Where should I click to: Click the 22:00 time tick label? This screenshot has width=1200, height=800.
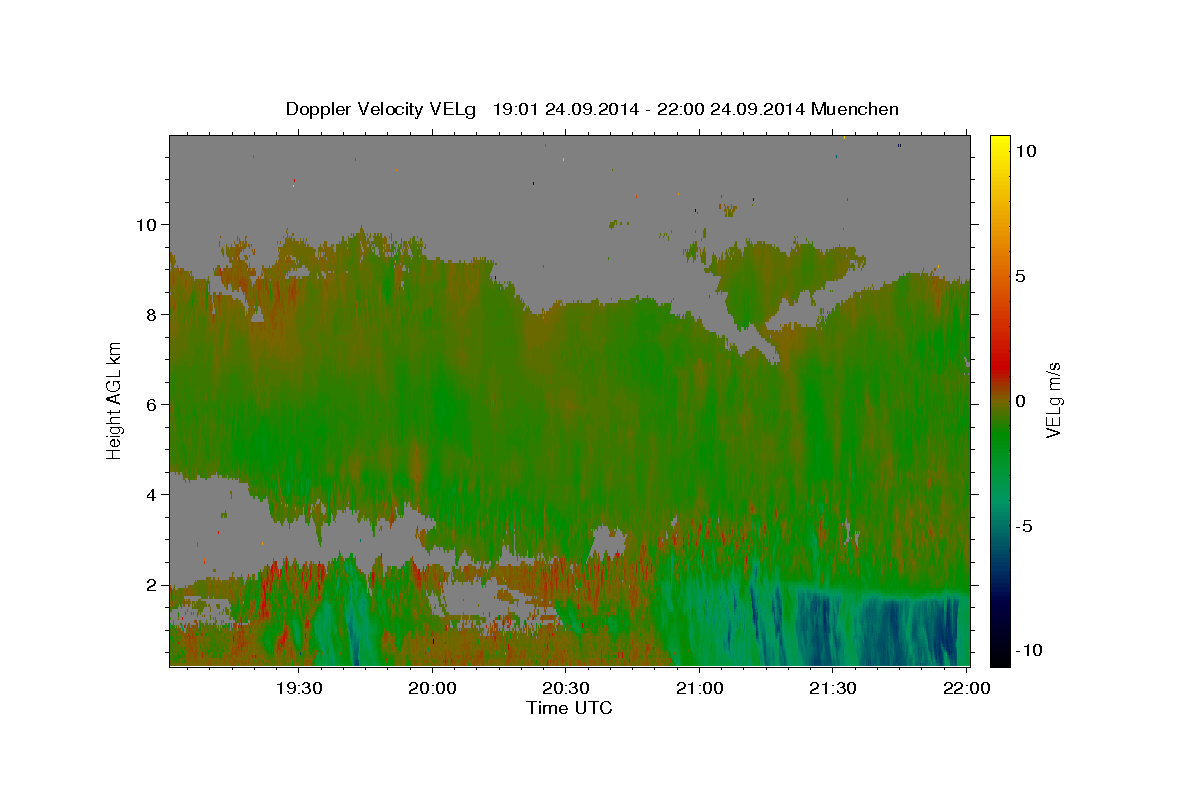tap(966, 688)
